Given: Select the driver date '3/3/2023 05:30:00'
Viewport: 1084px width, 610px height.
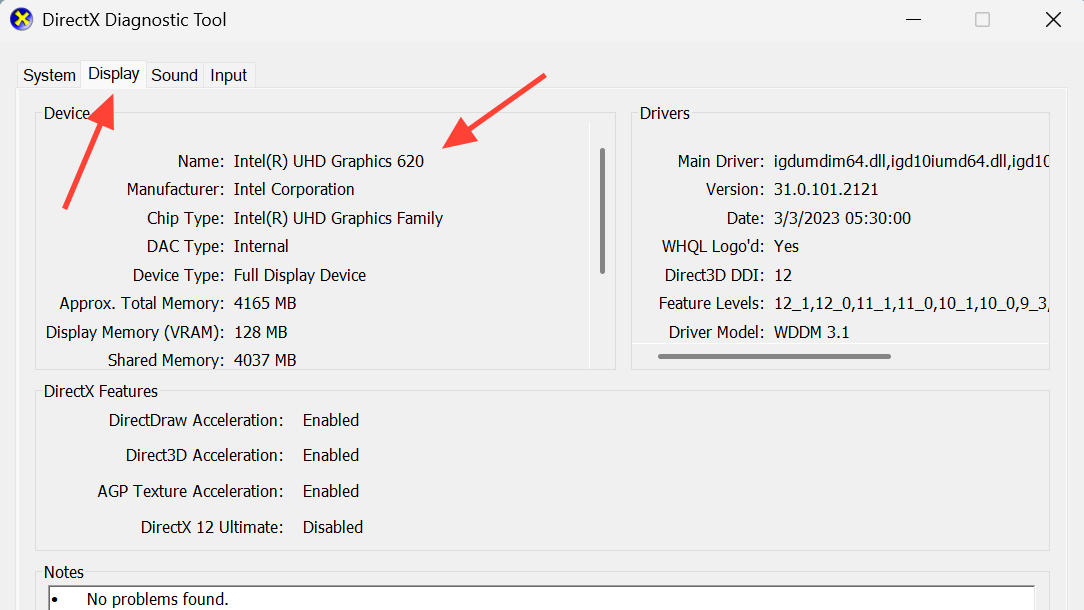Looking at the screenshot, I should point(842,219).
